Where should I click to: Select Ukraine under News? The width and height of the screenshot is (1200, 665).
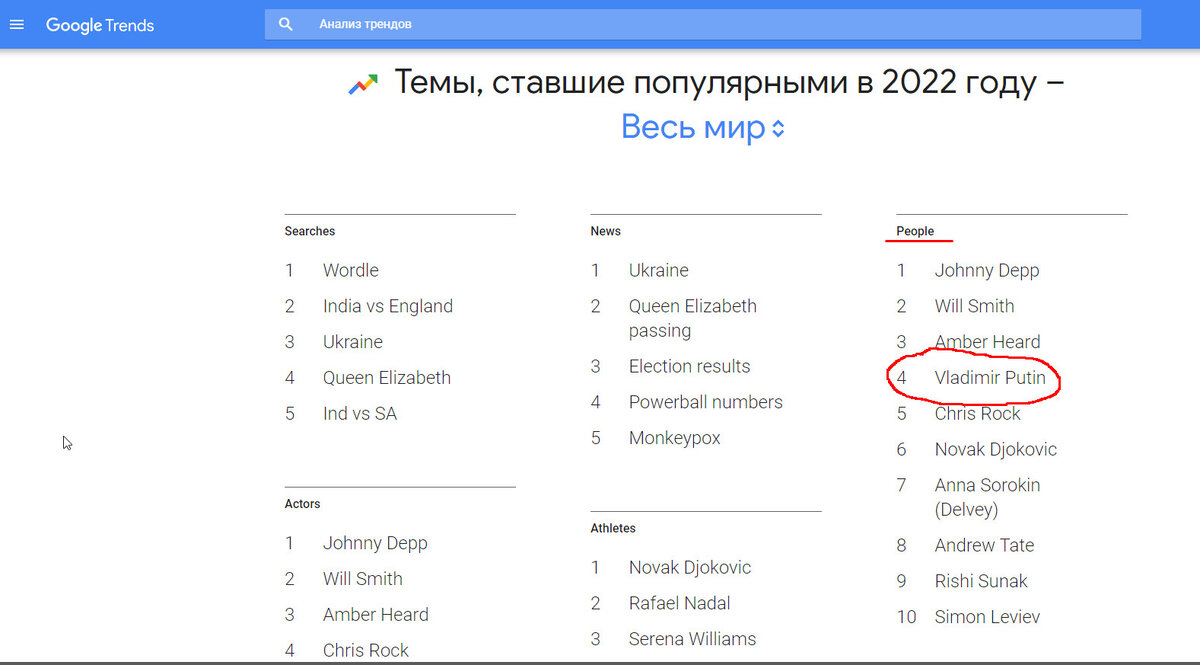click(x=659, y=270)
